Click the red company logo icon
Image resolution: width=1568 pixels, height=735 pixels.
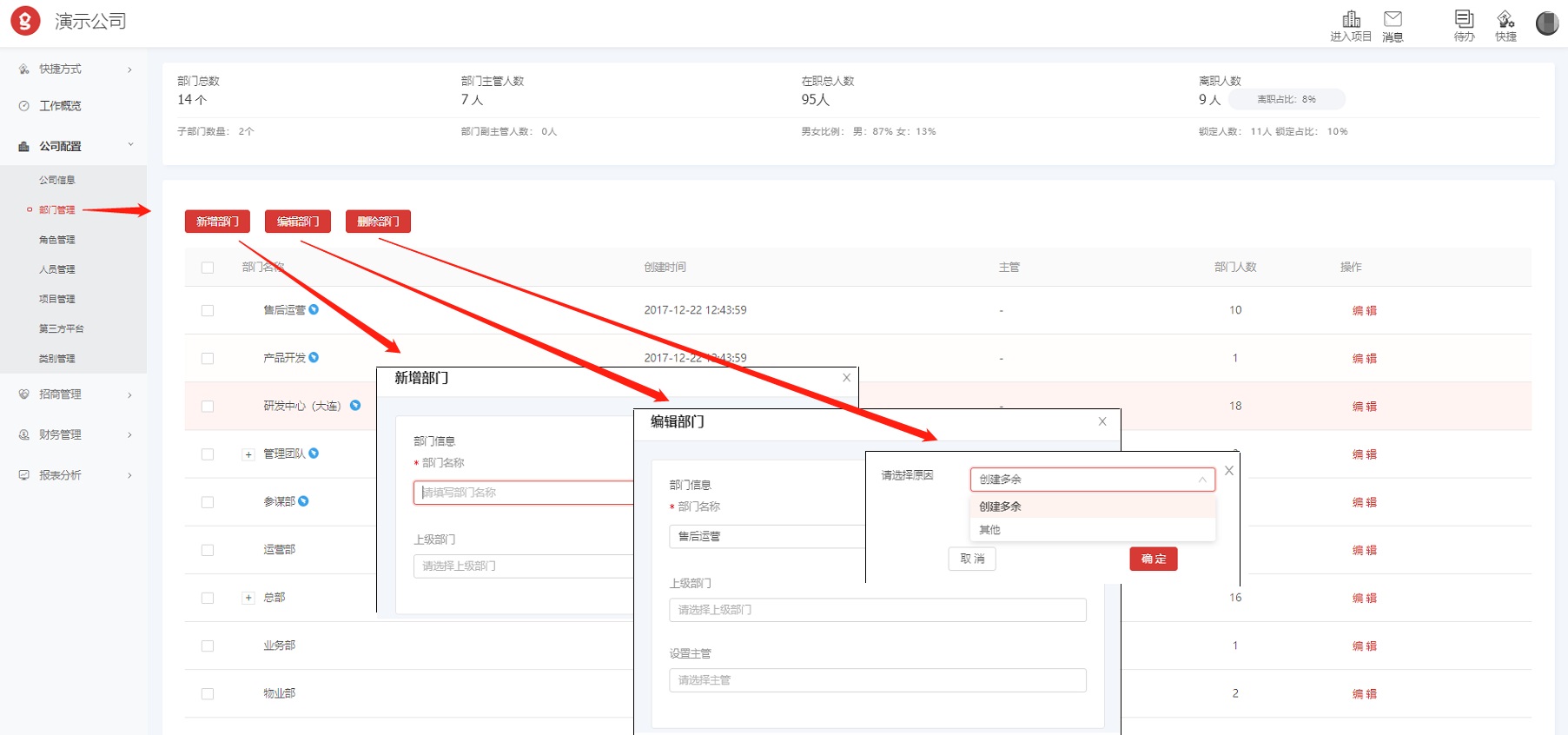tap(25, 21)
